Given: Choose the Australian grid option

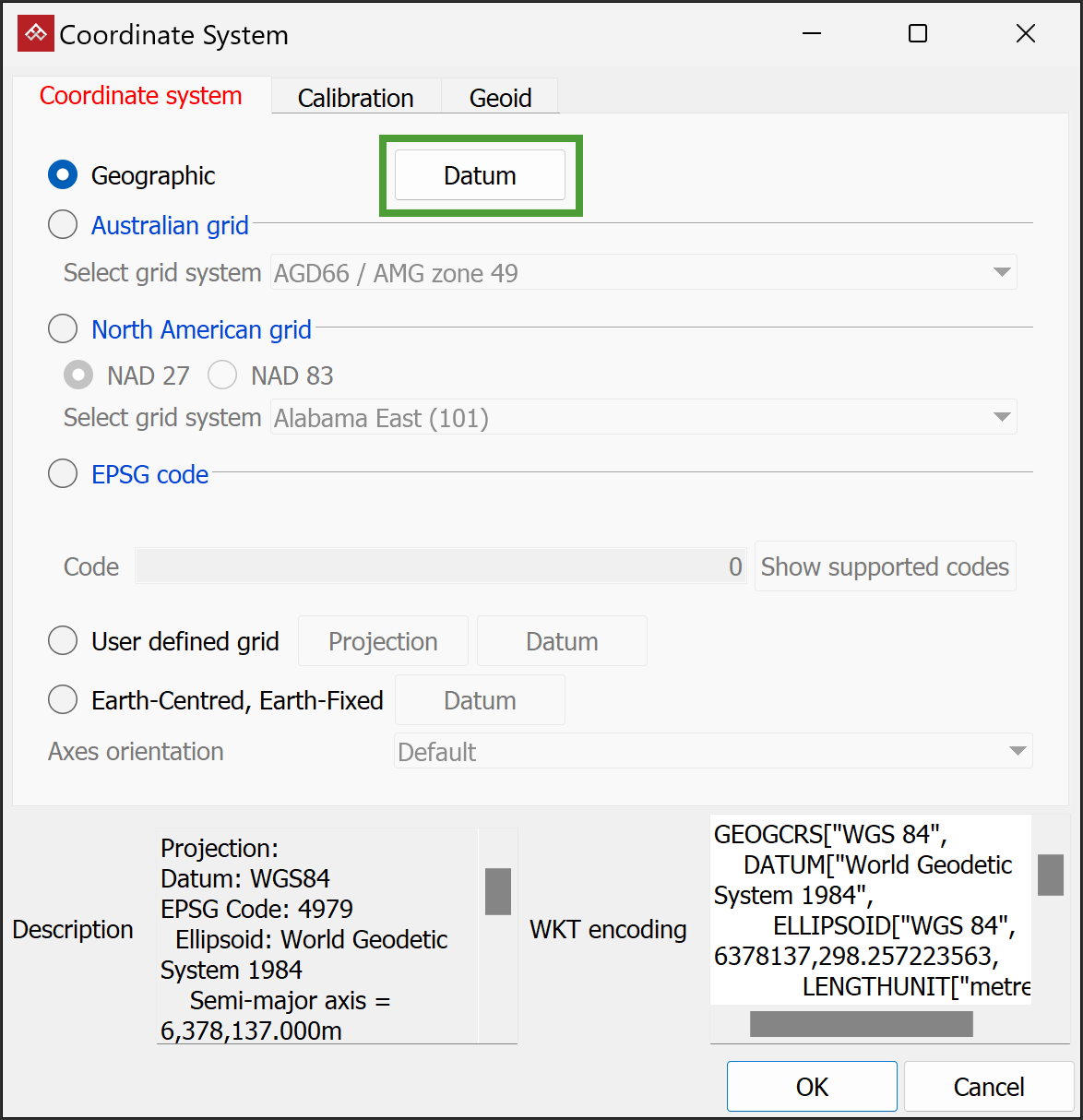Looking at the screenshot, I should (63, 224).
